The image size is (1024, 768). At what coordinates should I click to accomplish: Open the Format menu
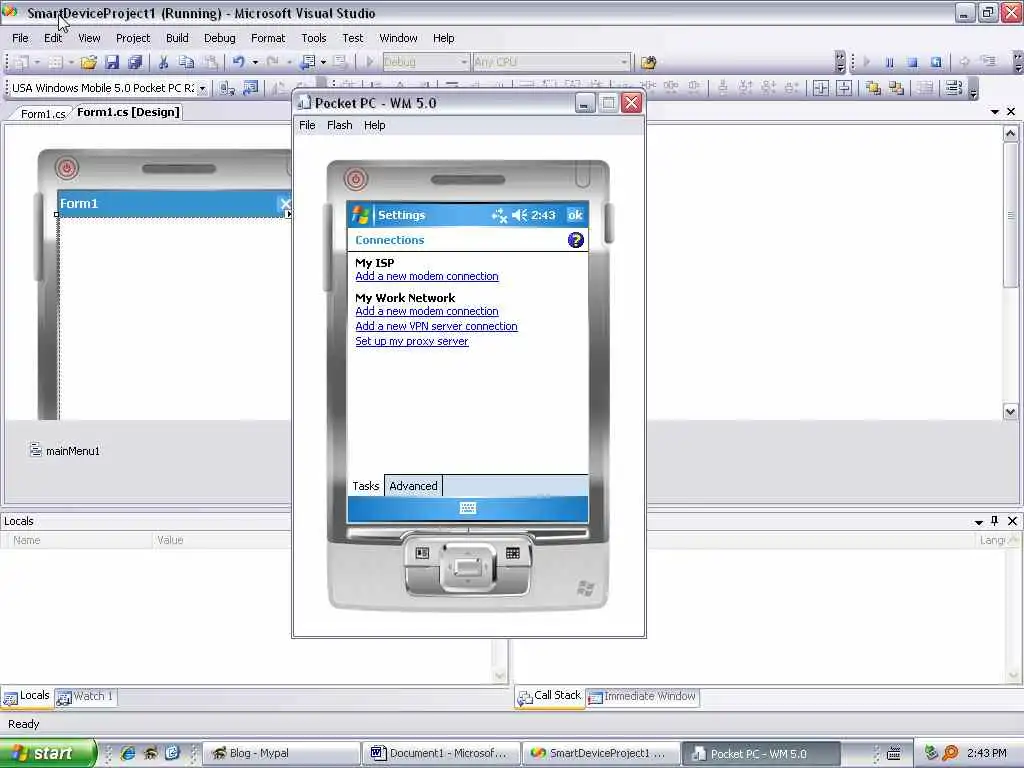point(268,38)
